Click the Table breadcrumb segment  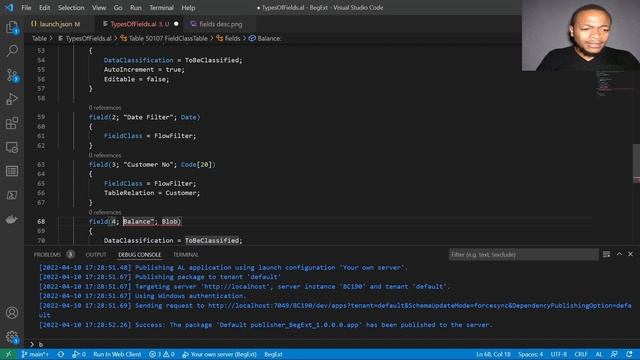click(39, 38)
